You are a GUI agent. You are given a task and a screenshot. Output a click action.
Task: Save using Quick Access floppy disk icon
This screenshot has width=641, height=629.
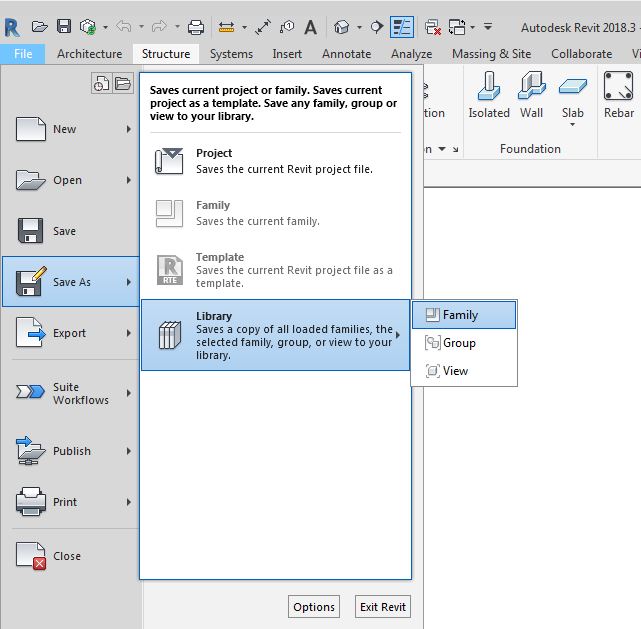pyautogui.click(x=63, y=27)
